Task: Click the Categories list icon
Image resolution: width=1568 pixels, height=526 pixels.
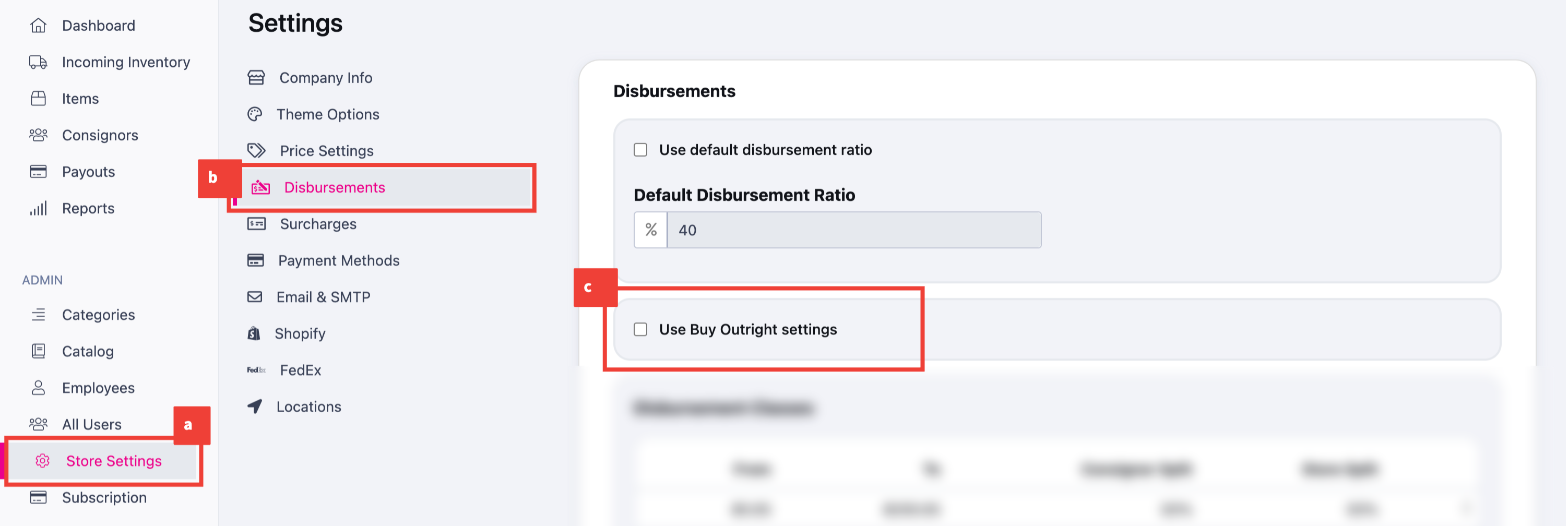Action: click(38, 315)
